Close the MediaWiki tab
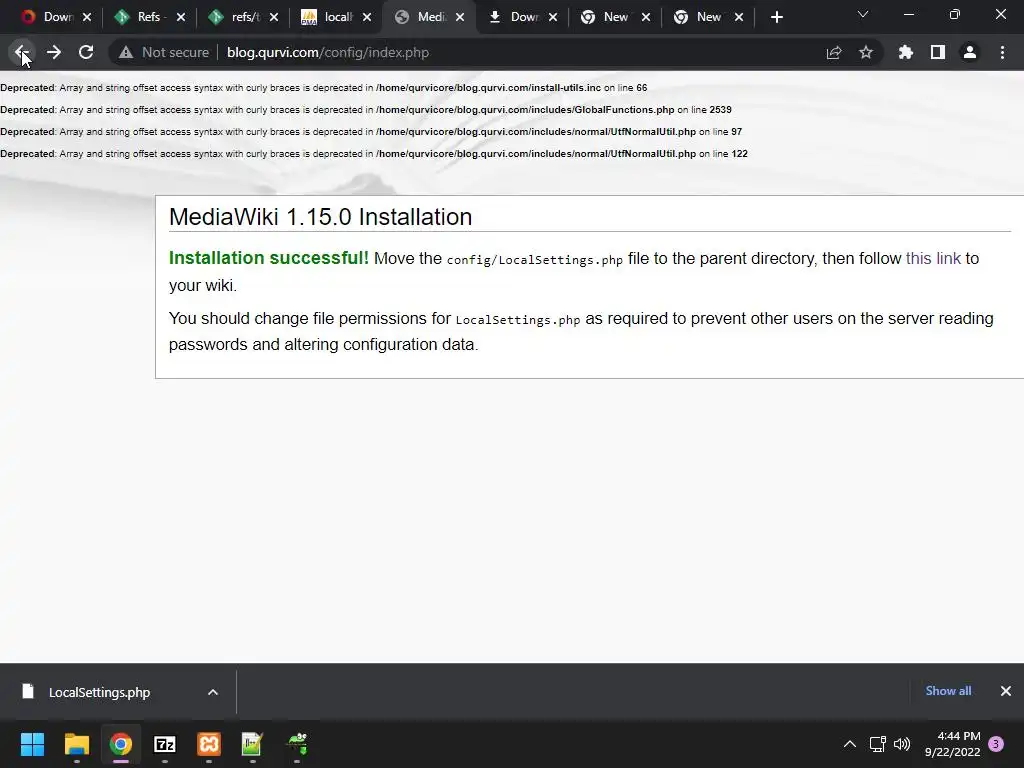Screen dimensions: 1024x768 pyautogui.click(x=460, y=17)
